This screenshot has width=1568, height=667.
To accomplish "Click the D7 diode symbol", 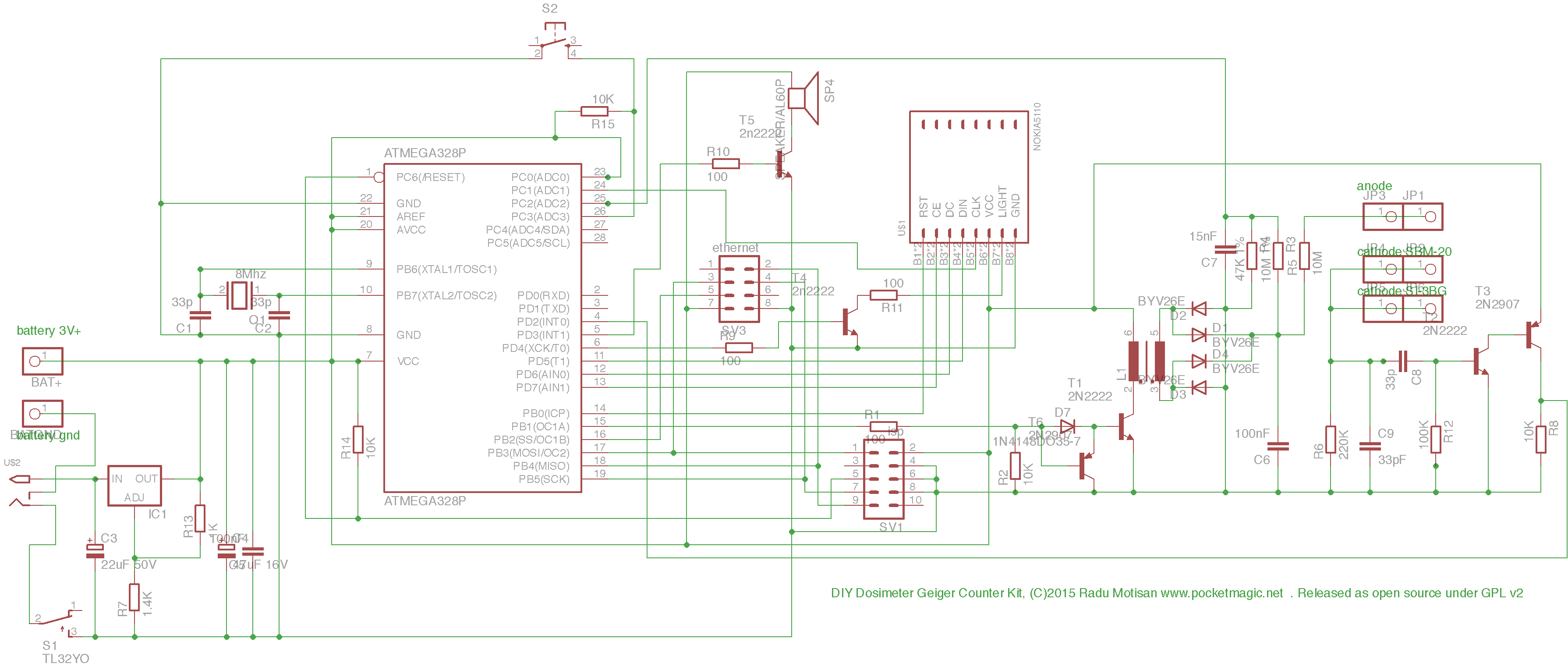I will 1067,426.
